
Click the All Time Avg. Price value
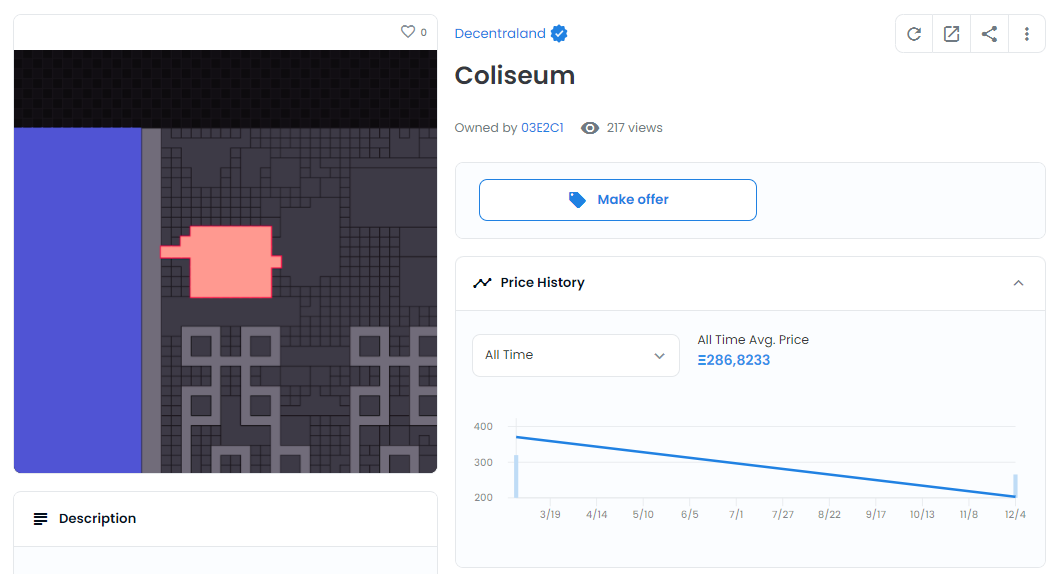[734, 360]
